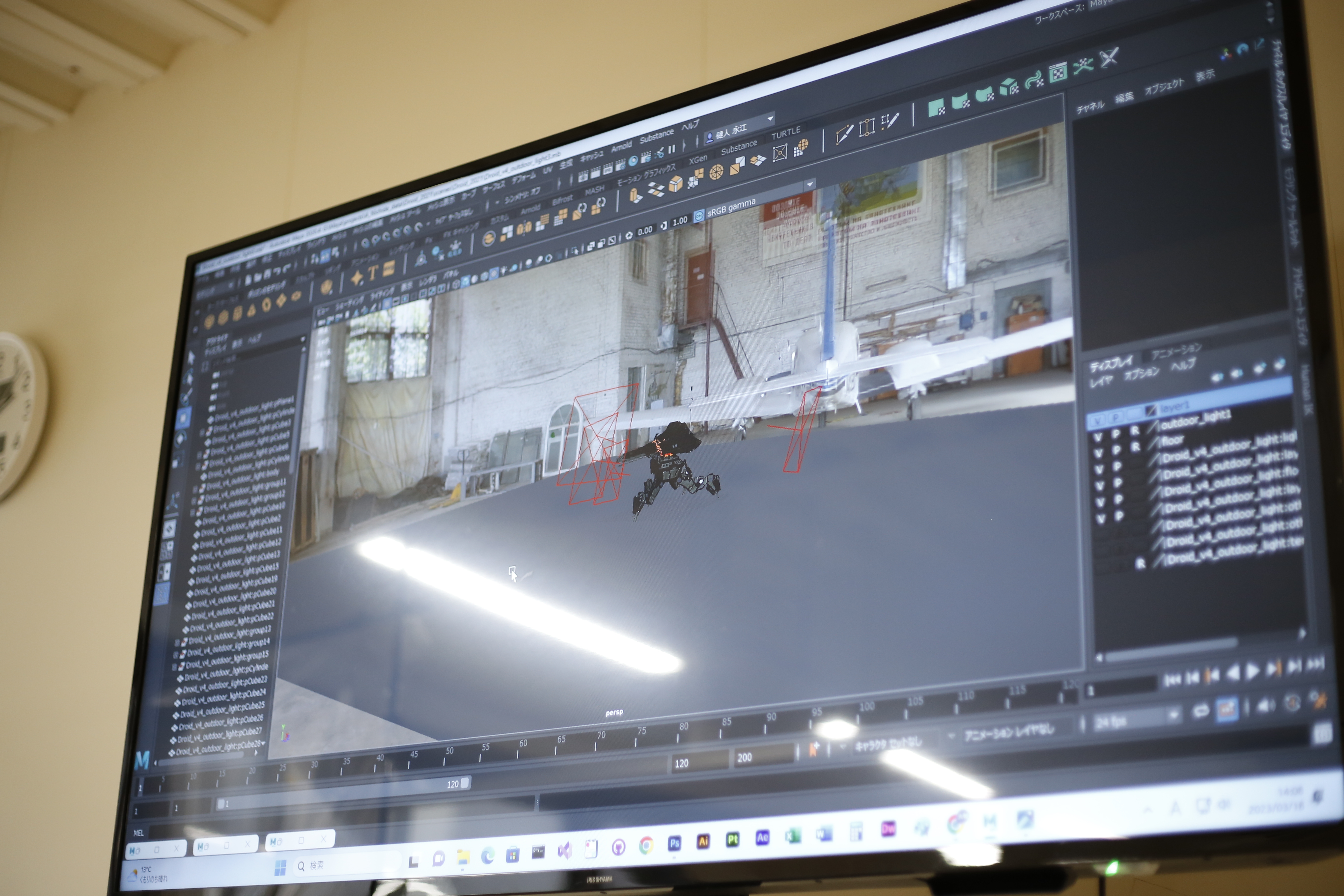This screenshot has width=1344, height=896.
Task: Open Google Chrome from the taskbar
Action: [646, 845]
